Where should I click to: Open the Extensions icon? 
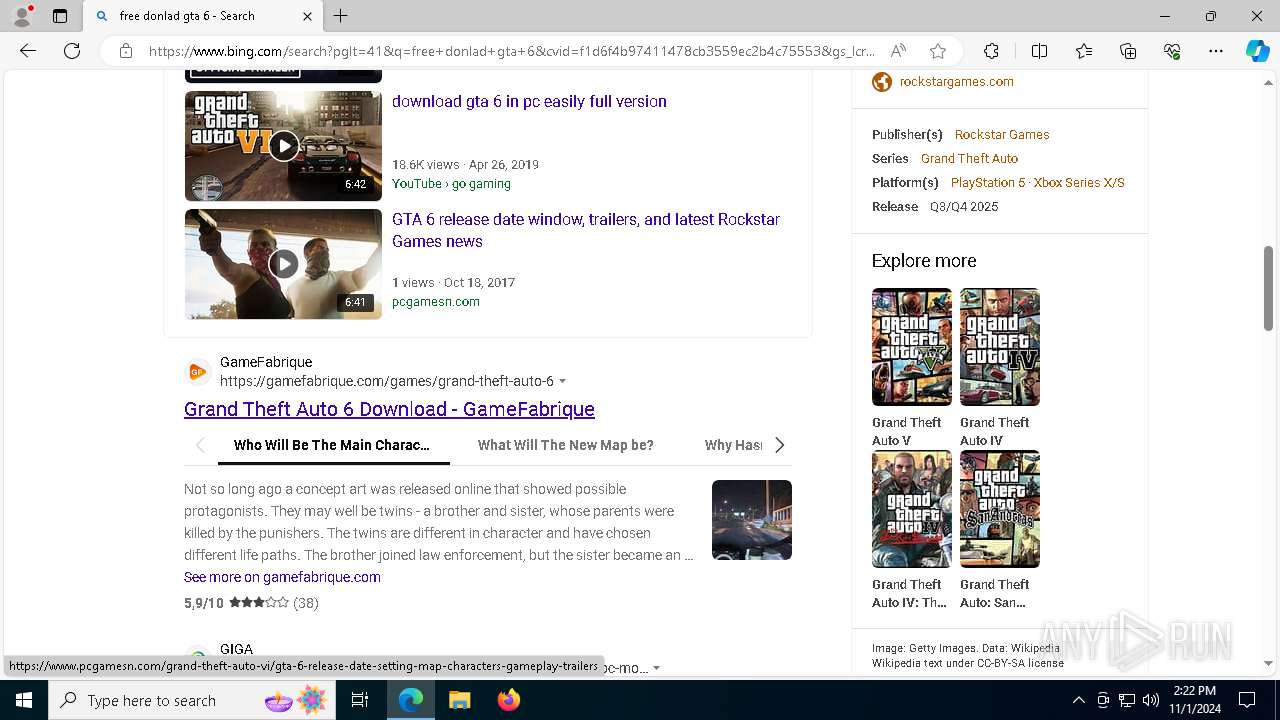point(991,51)
